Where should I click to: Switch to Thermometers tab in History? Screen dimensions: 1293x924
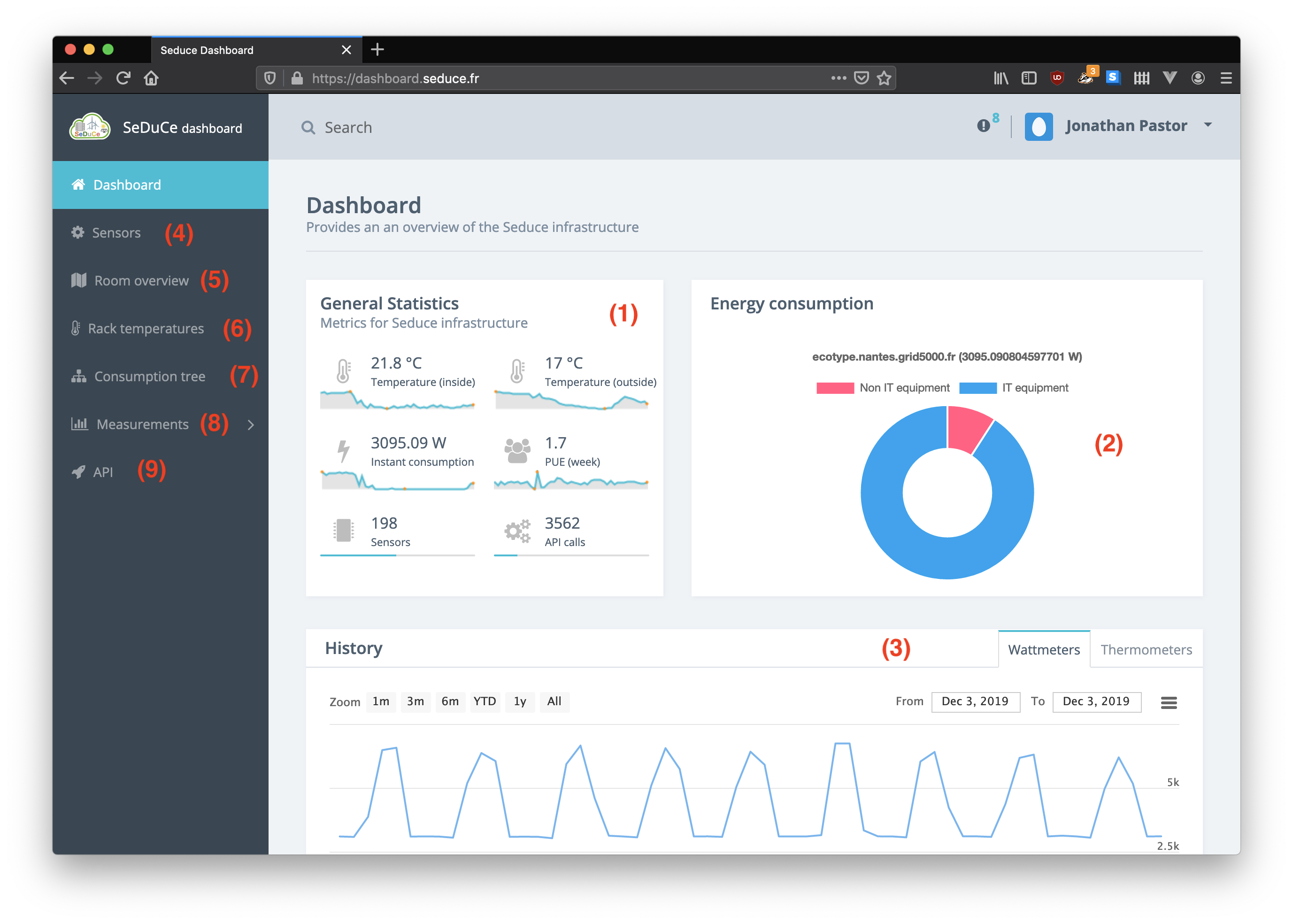tap(1148, 650)
